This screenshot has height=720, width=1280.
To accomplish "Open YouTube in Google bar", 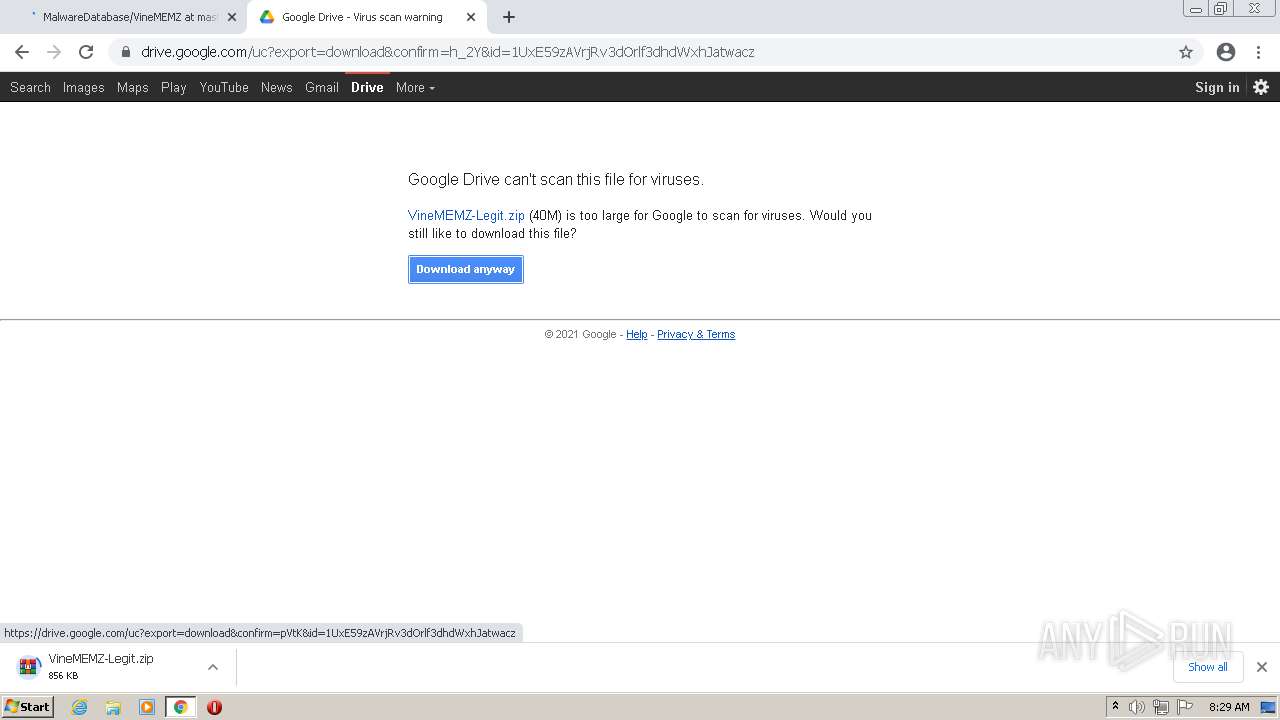I will (x=224, y=87).
